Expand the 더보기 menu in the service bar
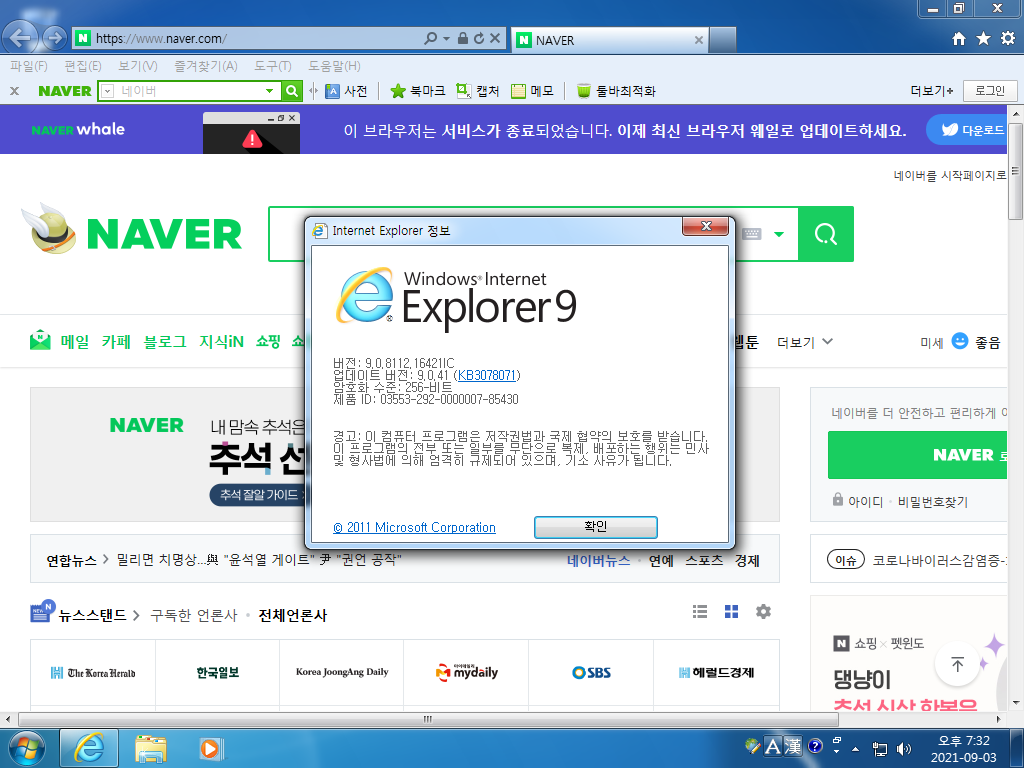Image resolution: width=1024 pixels, height=768 pixels. click(x=805, y=342)
